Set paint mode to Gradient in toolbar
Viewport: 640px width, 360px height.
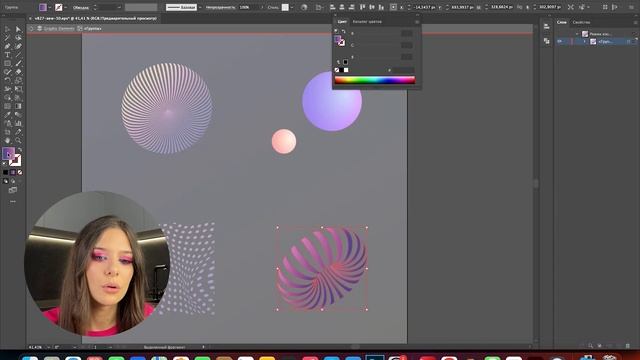13,172
